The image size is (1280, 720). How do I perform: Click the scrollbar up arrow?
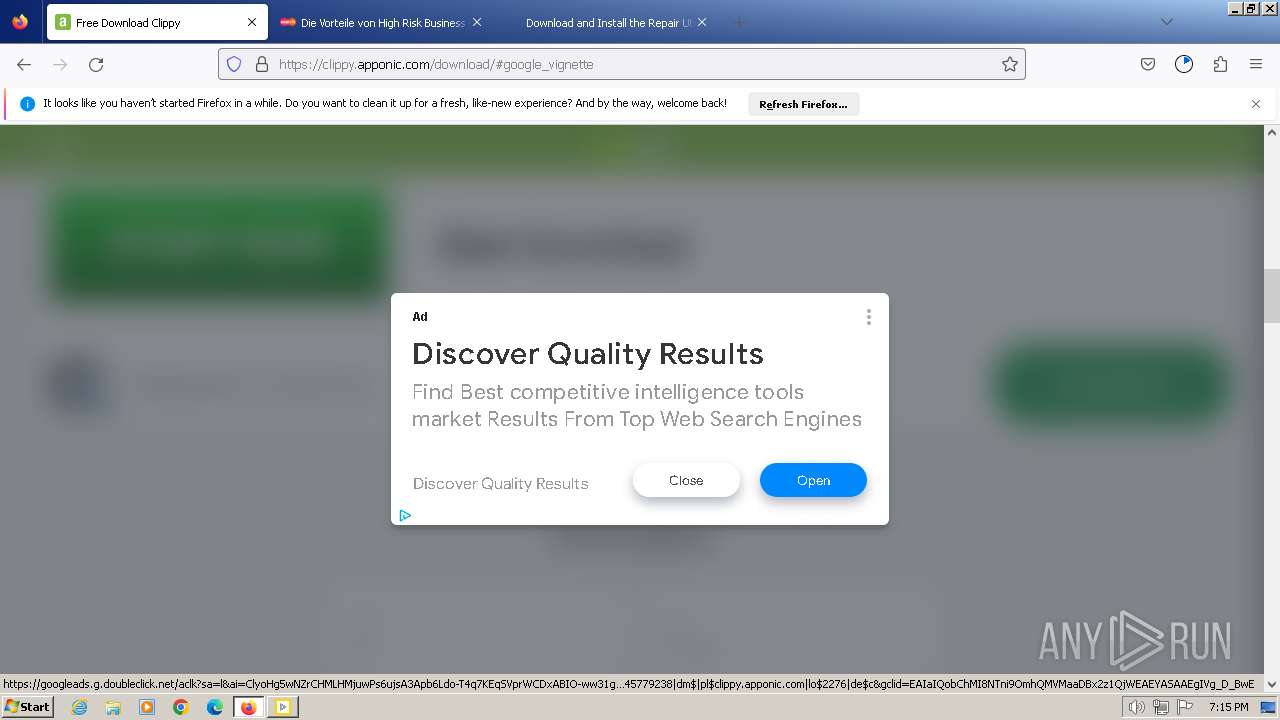coord(1272,132)
